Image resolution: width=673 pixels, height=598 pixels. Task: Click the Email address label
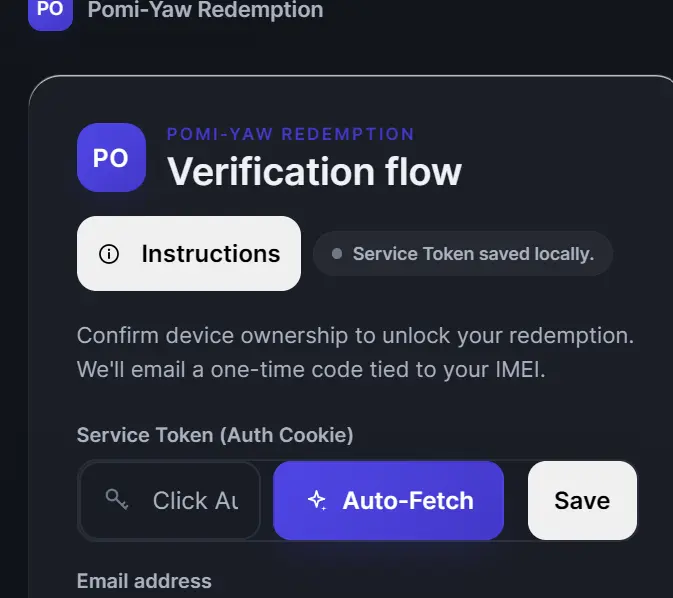point(144,581)
